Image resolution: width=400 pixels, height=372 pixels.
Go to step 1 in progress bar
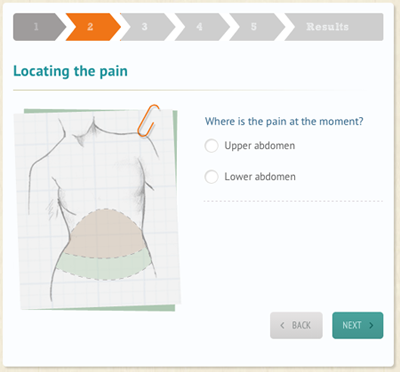38,27
